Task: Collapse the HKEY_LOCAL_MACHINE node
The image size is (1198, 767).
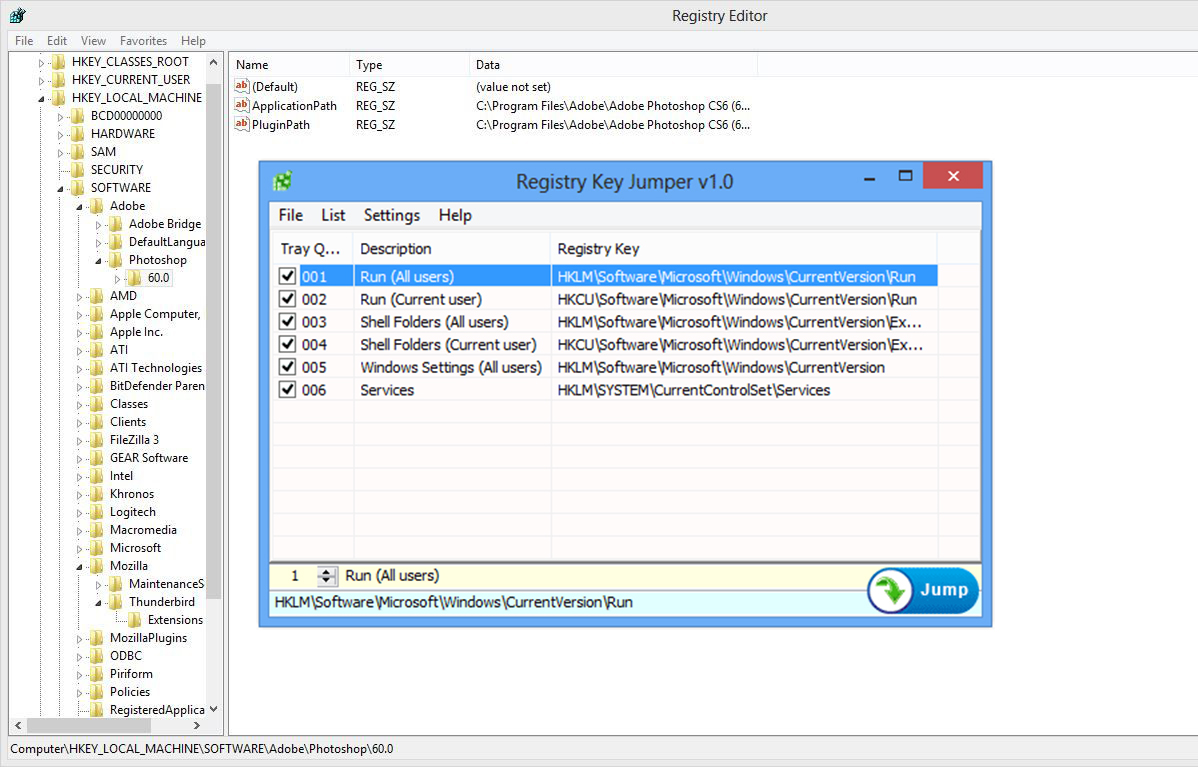Action: tap(41, 99)
